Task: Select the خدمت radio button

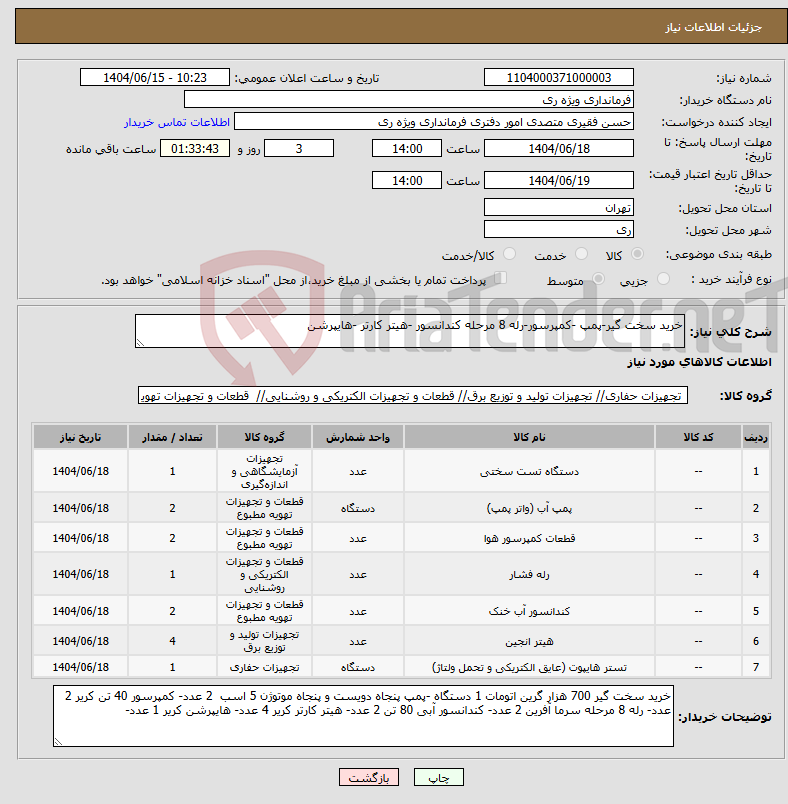Action: pos(581,254)
